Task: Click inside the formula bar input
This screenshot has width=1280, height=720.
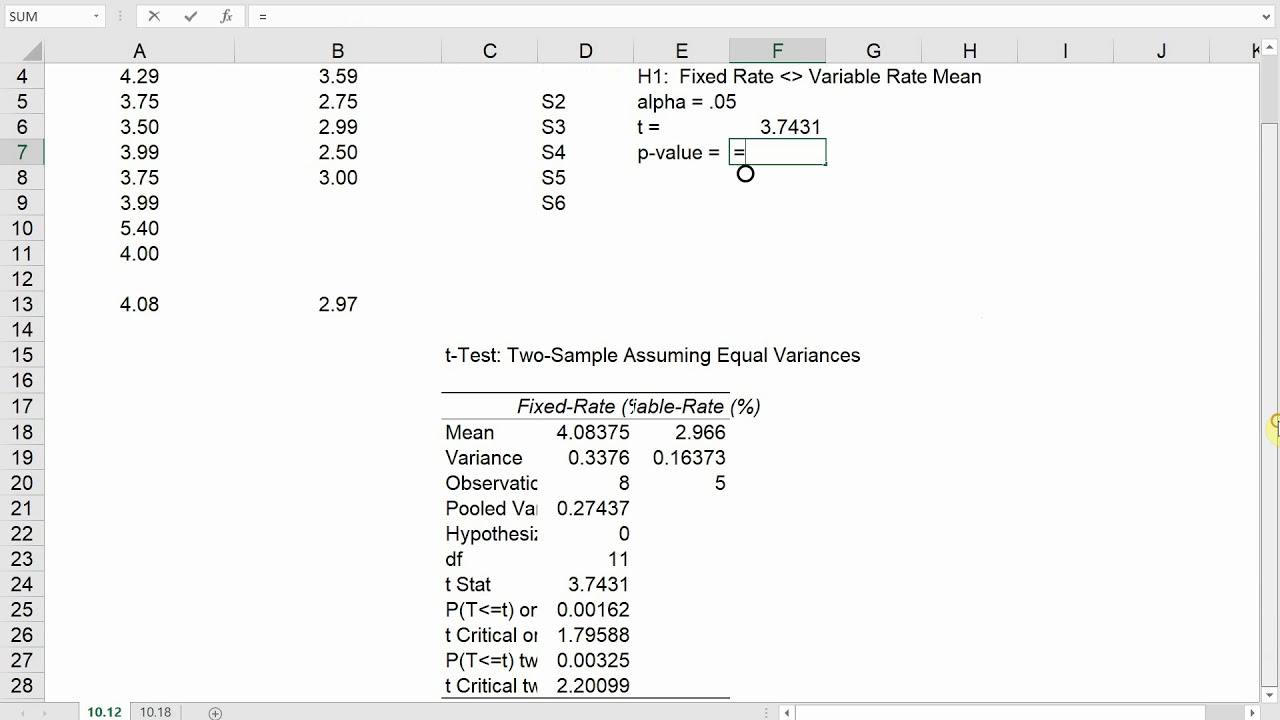Action: [700, 16]
